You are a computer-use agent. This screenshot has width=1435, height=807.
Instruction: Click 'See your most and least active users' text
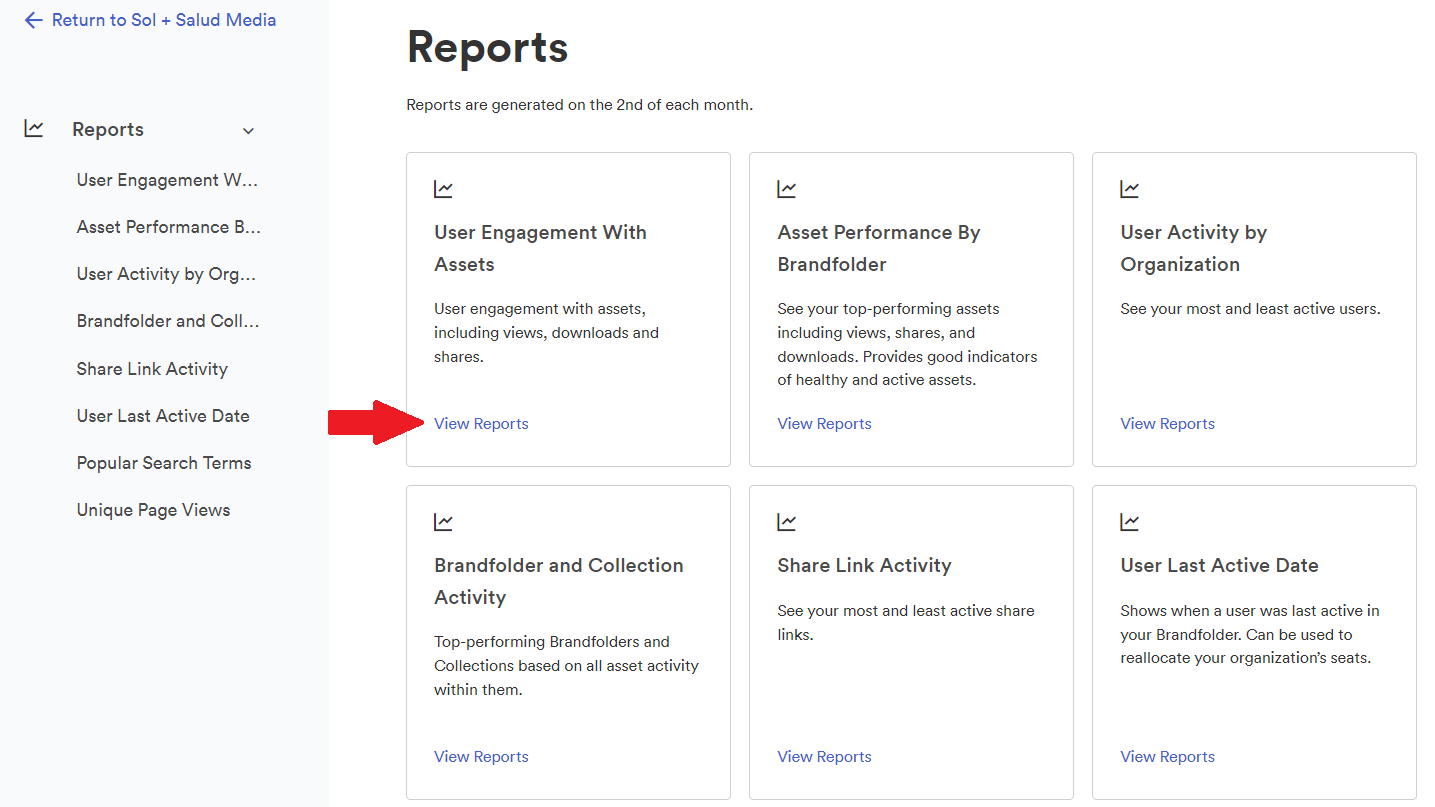1250,309
